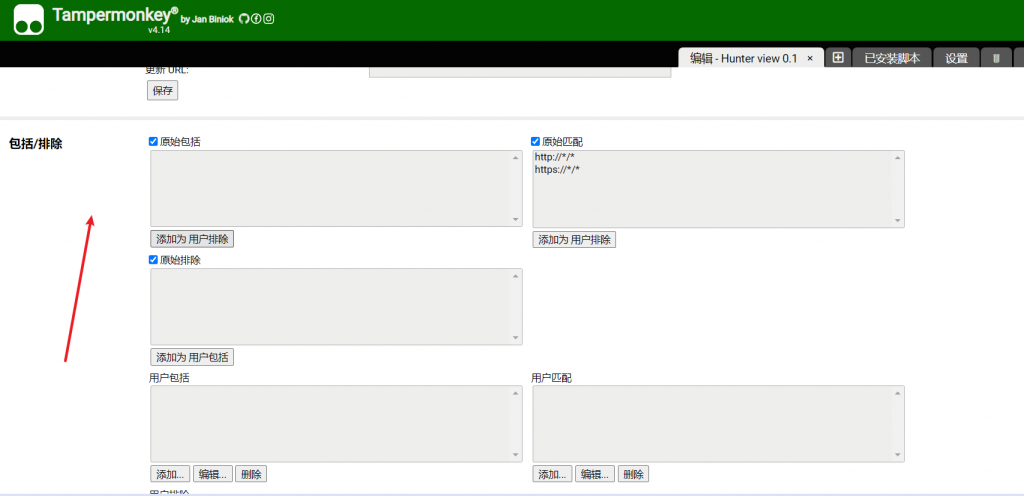This screenshot has width=1024, height=496.
Task: Click scroll-up arrow of 原始匹配 box
Action: point(897,157)
